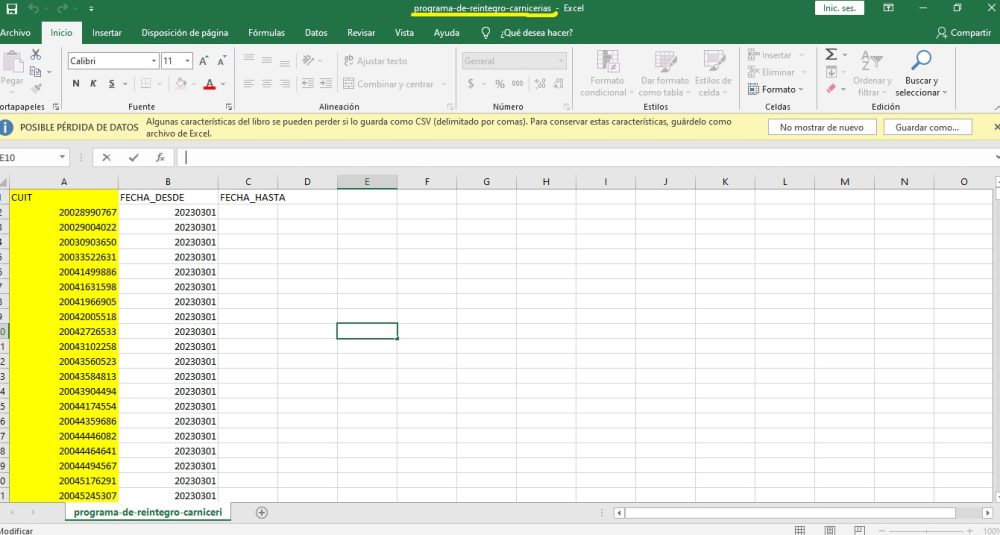Click the insert function fx icon
The width and height of the screenshot is (1000, 535).
click(159, 157)
